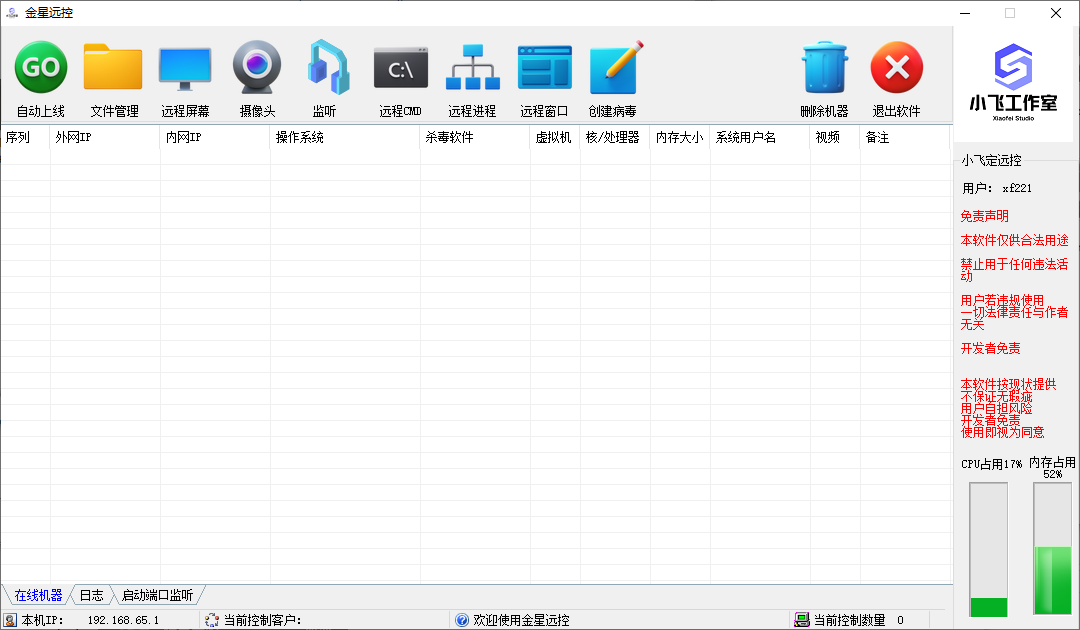Screen dimensions: 1080x630
Task: Click the red 退出软件 X icon
Action: point(896,67)
